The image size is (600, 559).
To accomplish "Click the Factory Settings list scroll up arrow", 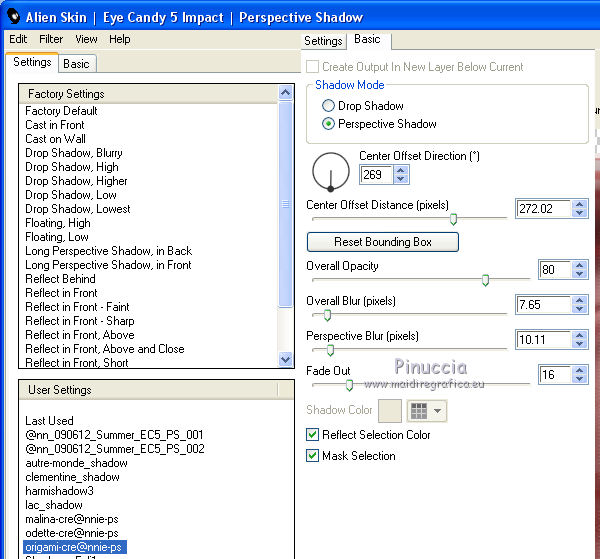I will [x=285, y=92].
